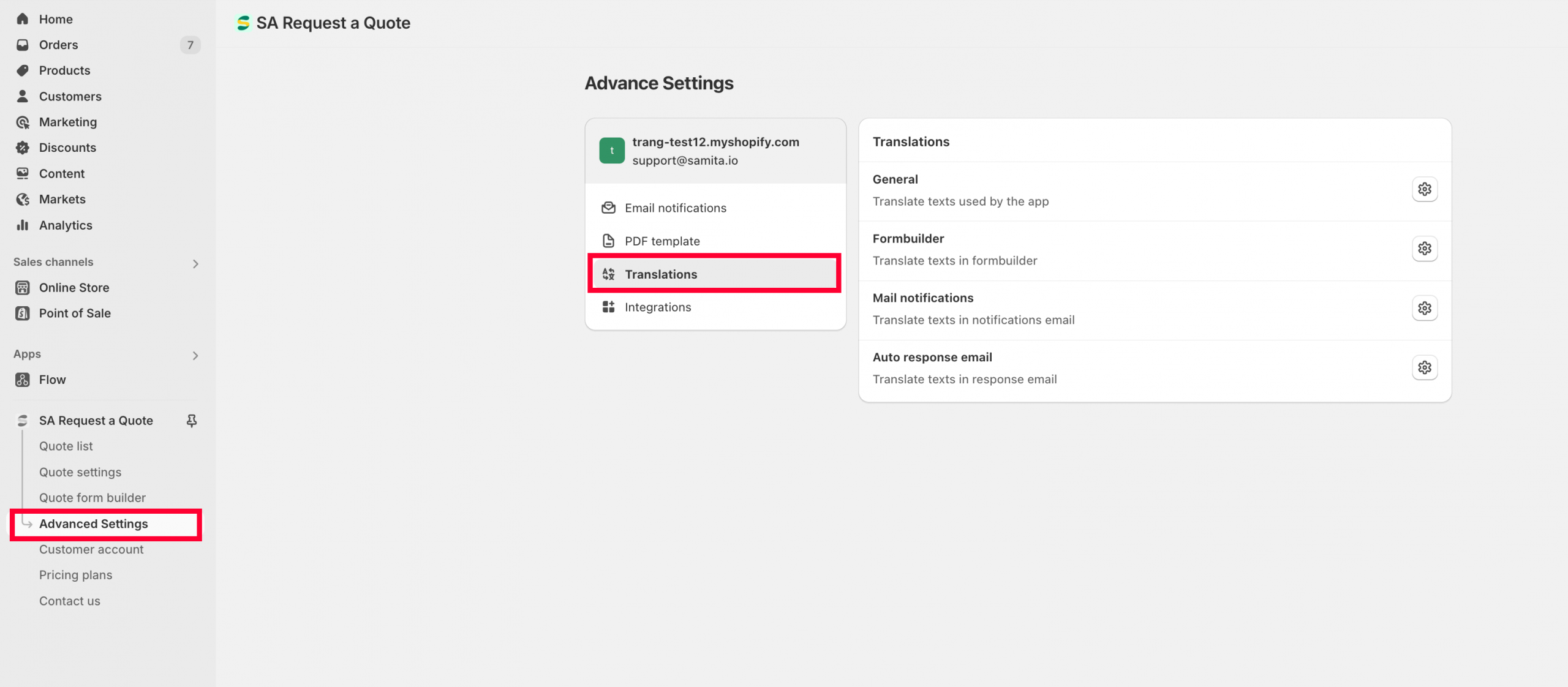Image resolution: width=1568 pixels, height=687 pixels.
Task: Click the Integrations grid icon
Action: click(x=608, y=307)
